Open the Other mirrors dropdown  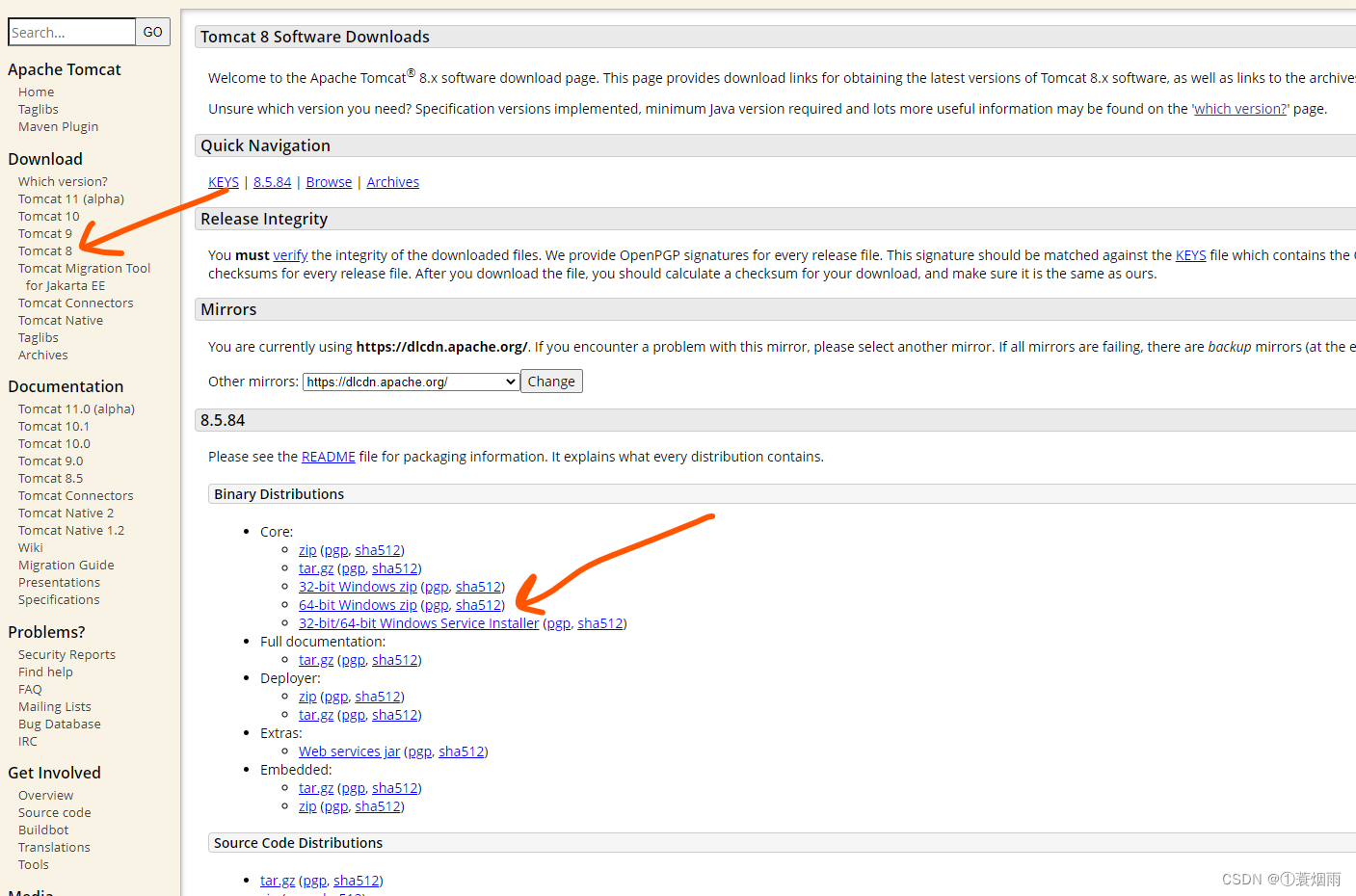(x=412, y=382)
